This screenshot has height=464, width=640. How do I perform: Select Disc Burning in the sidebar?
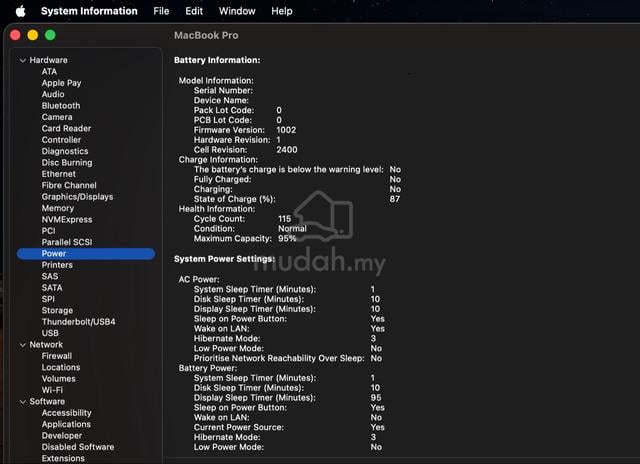pos(67,162)
